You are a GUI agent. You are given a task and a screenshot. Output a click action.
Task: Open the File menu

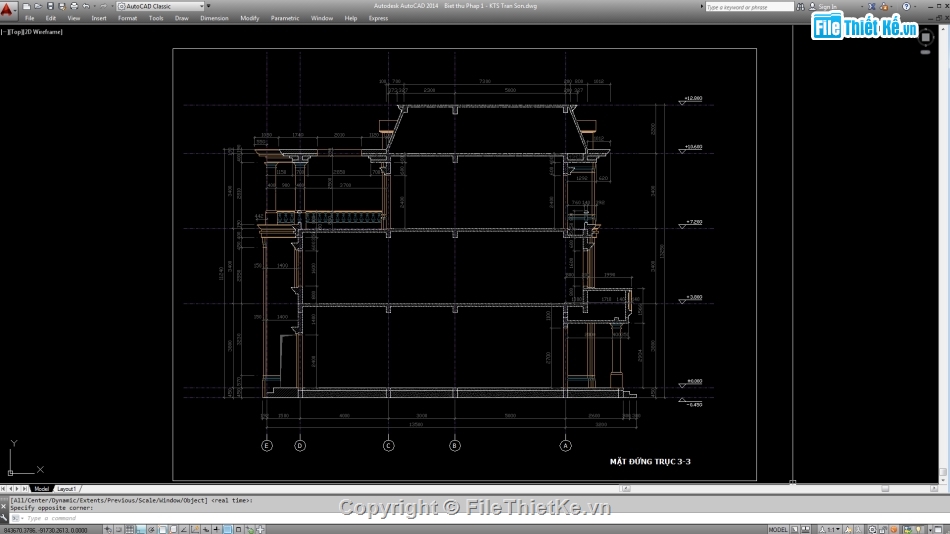coord(29,18)
